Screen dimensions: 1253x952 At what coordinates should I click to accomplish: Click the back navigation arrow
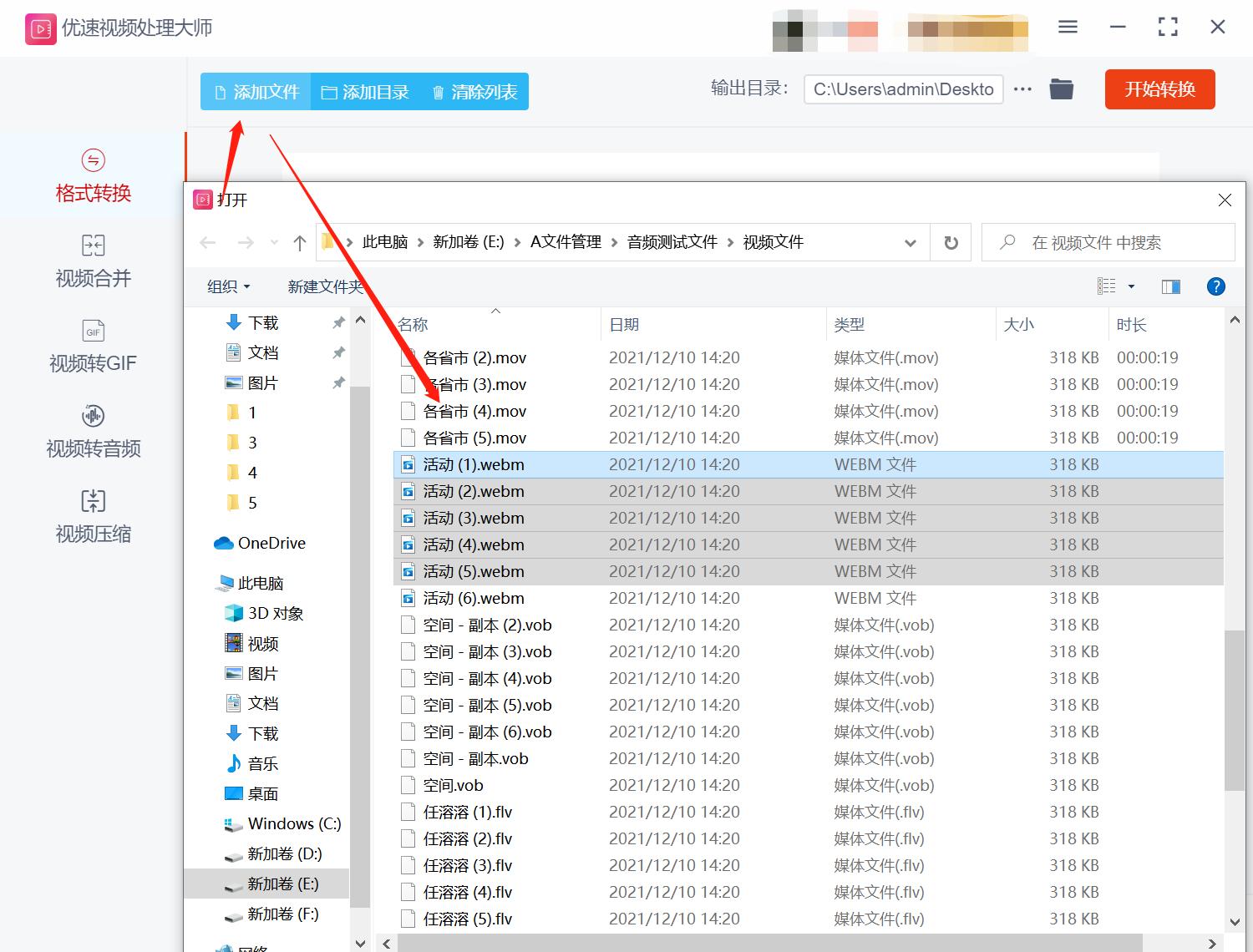[x=207, y=242]
